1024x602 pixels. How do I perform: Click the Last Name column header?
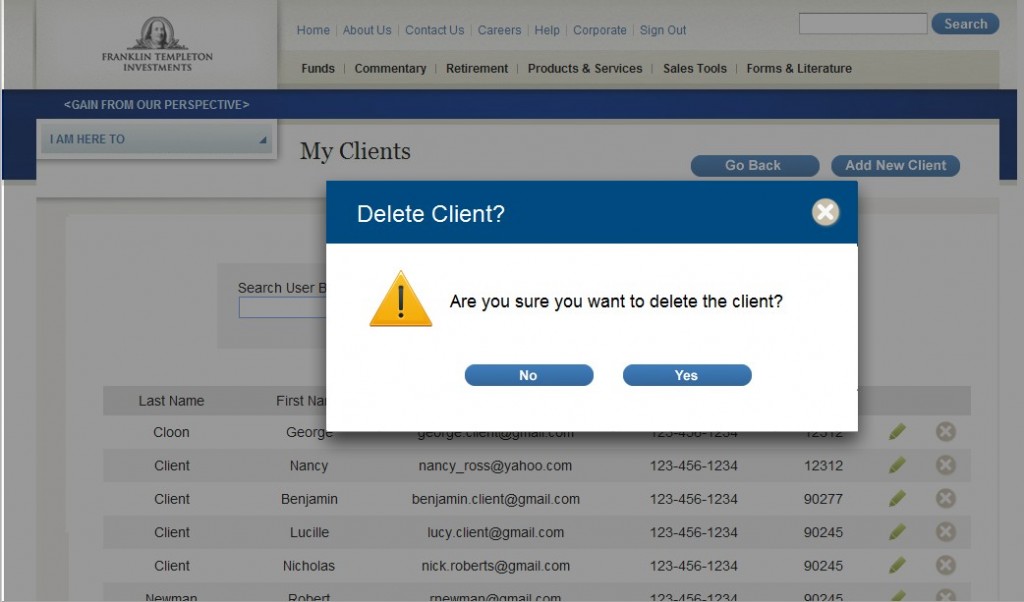(x=171, y=401)
